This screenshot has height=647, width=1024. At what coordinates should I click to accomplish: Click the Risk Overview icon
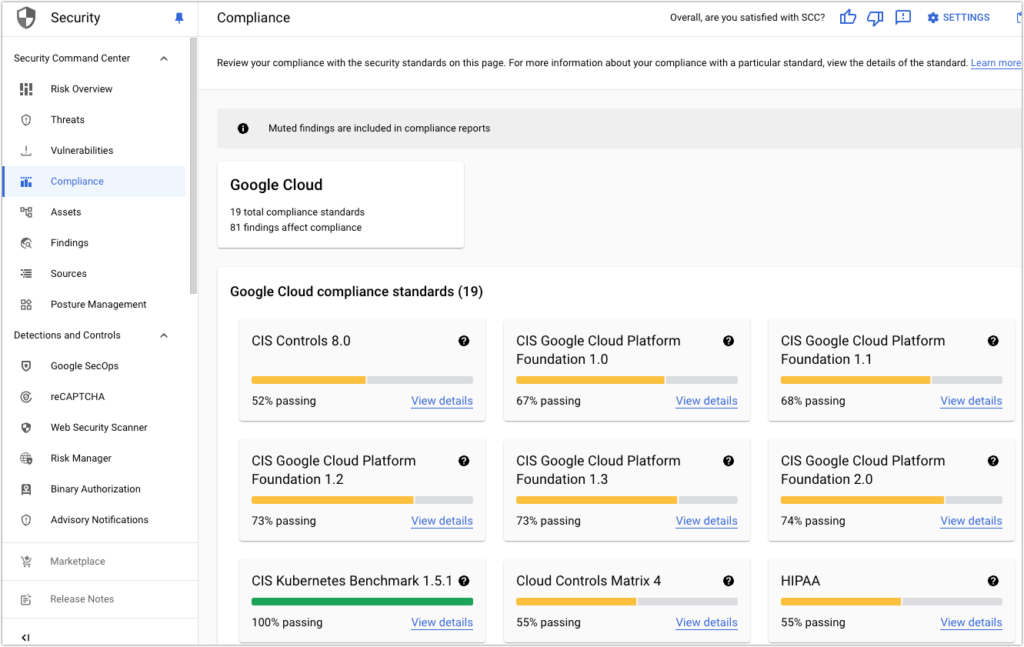(x=26, y=89)
